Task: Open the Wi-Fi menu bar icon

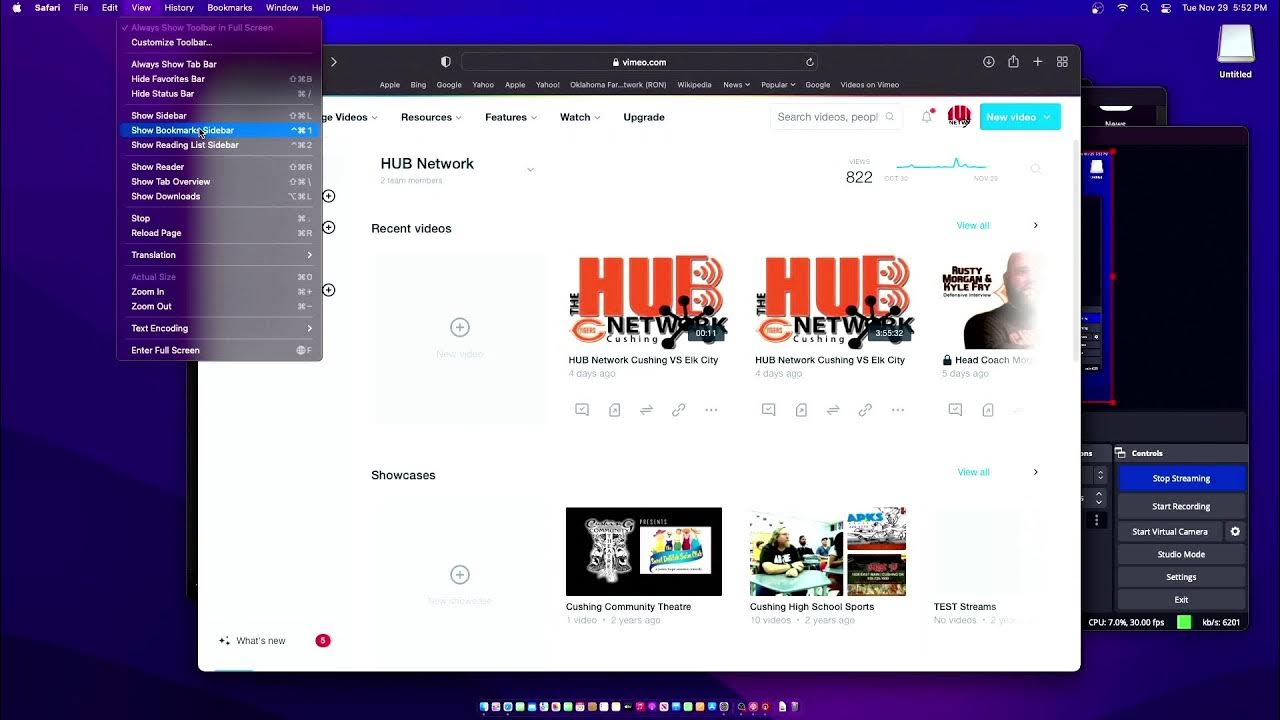Action: point(1122,8)
